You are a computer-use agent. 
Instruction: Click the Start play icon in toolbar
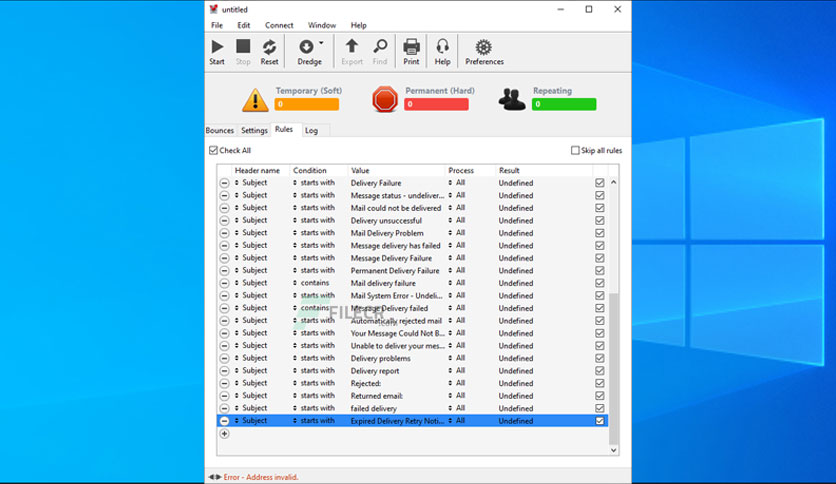(x=217, y=47)
